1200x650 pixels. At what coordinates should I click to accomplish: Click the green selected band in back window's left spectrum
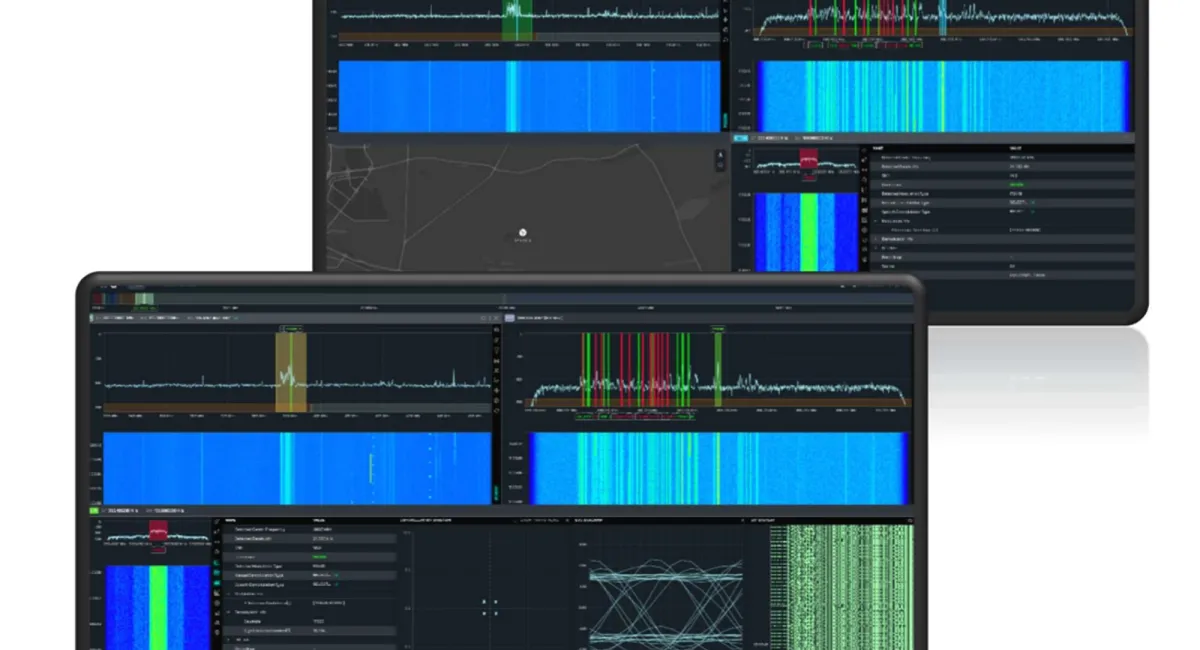click(x=517, y=20)
